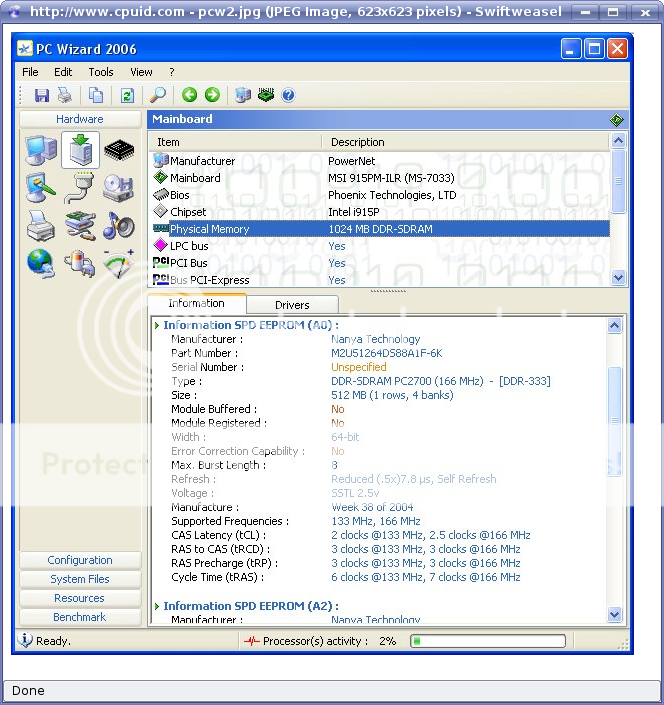Go forward with the green right arrow
664x705 pixels.
point(212,95)
